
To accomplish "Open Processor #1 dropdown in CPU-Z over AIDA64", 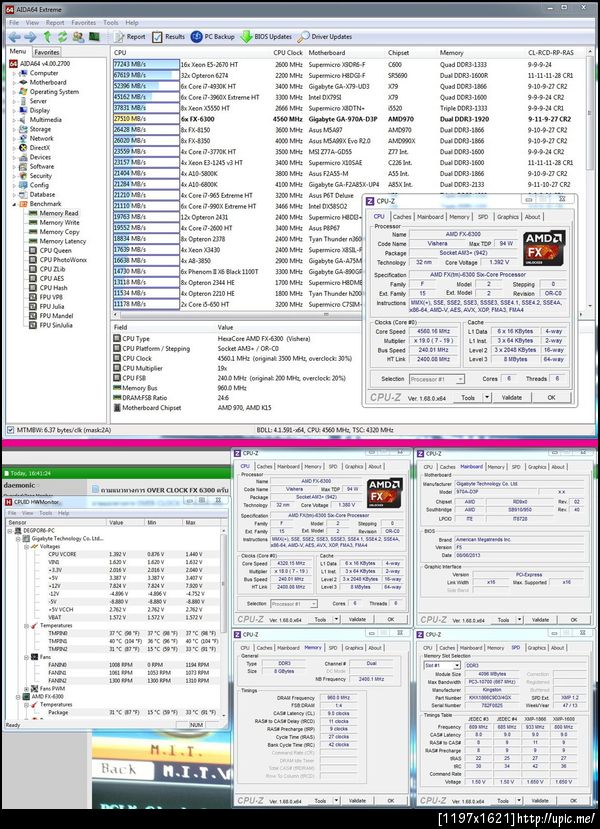I will pyautogui.click(x=460, y=379).
